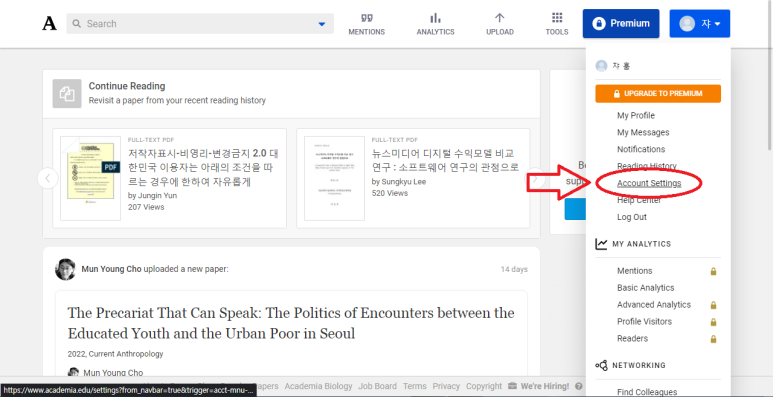Viewport: 773px width, 397px height.
Task: Open Notifications from account menu
Action: point(641,149)
